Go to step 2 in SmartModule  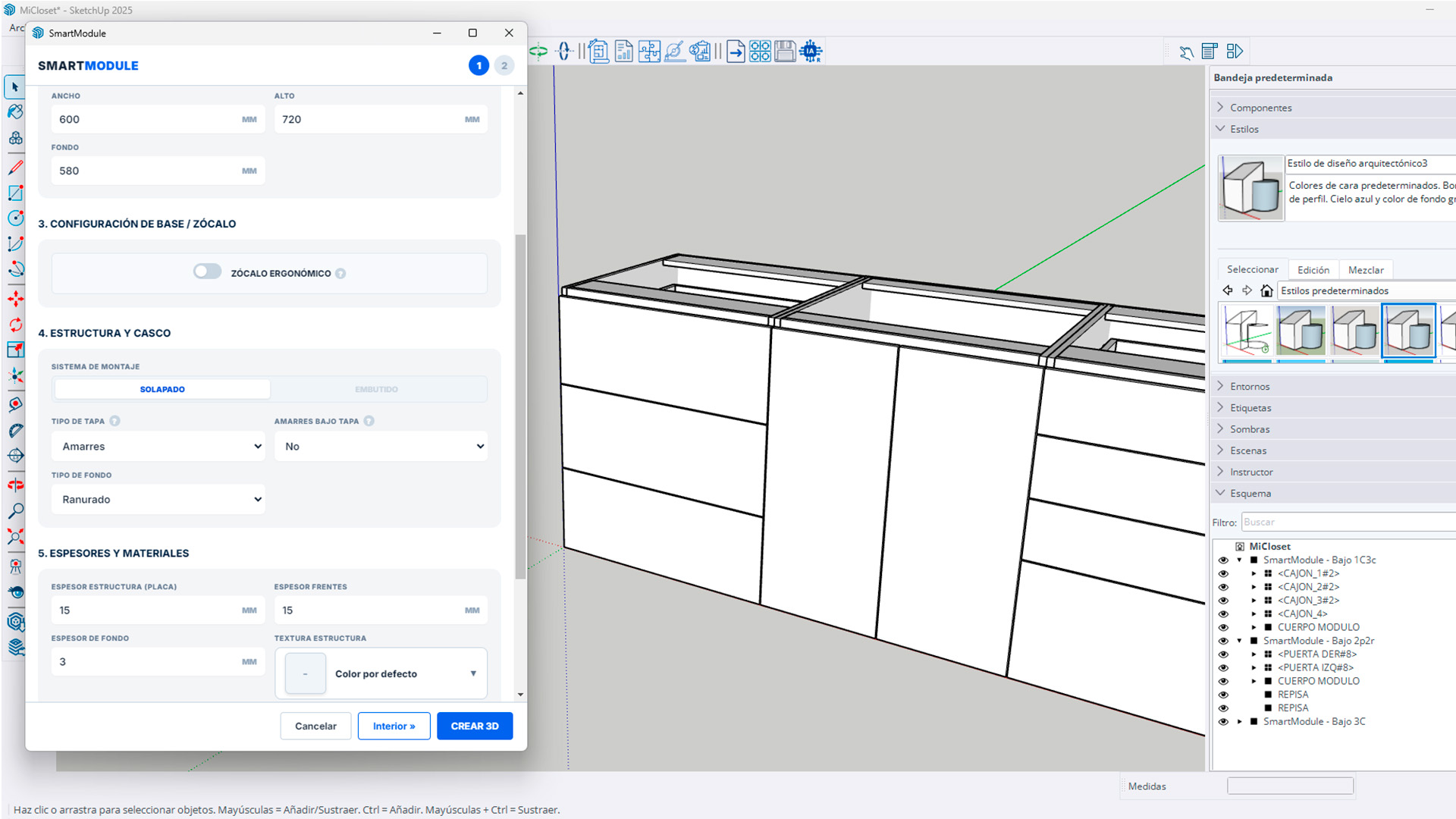tap(504, 65)
